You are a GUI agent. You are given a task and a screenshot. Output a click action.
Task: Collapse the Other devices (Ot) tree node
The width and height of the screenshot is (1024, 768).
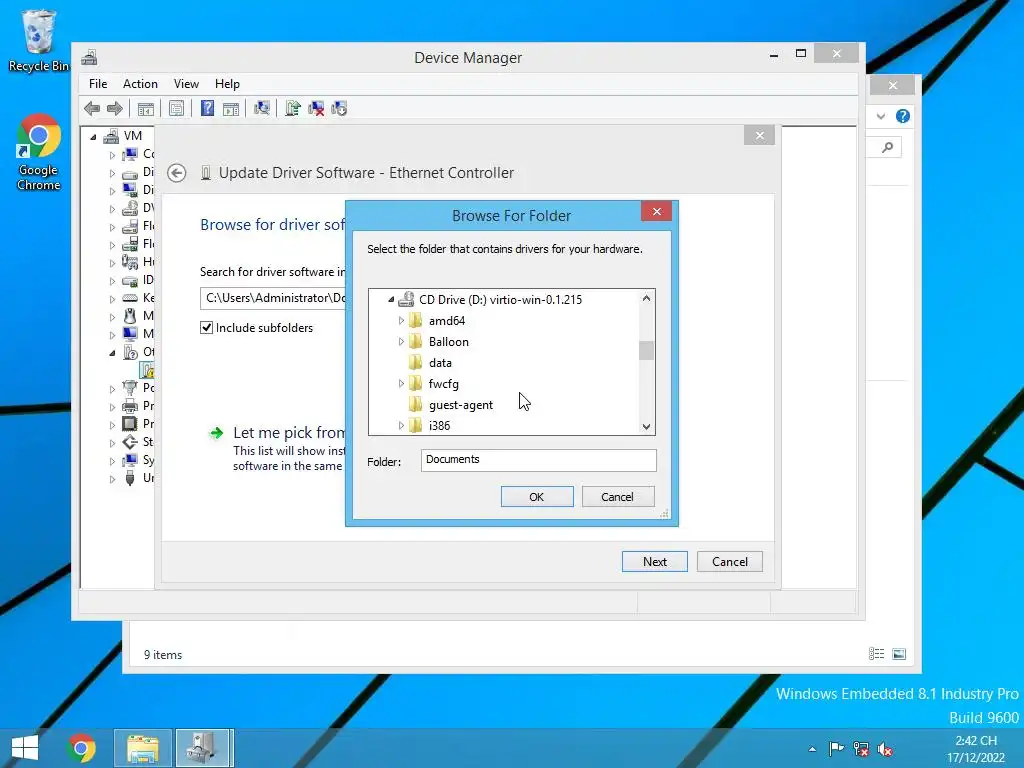click(x=112, y=353)
